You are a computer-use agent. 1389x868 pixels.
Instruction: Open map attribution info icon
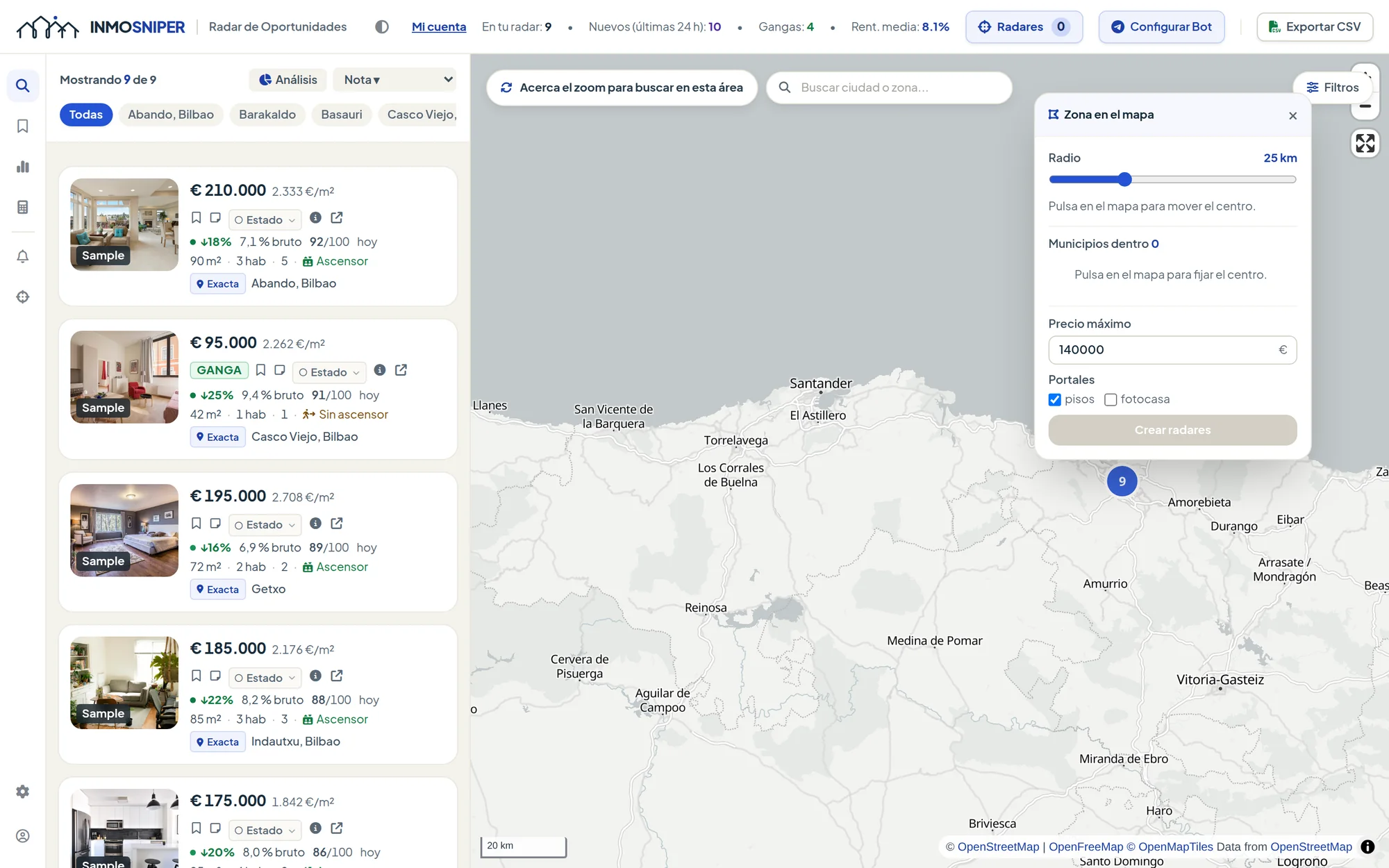click(x=1367, y=846)
